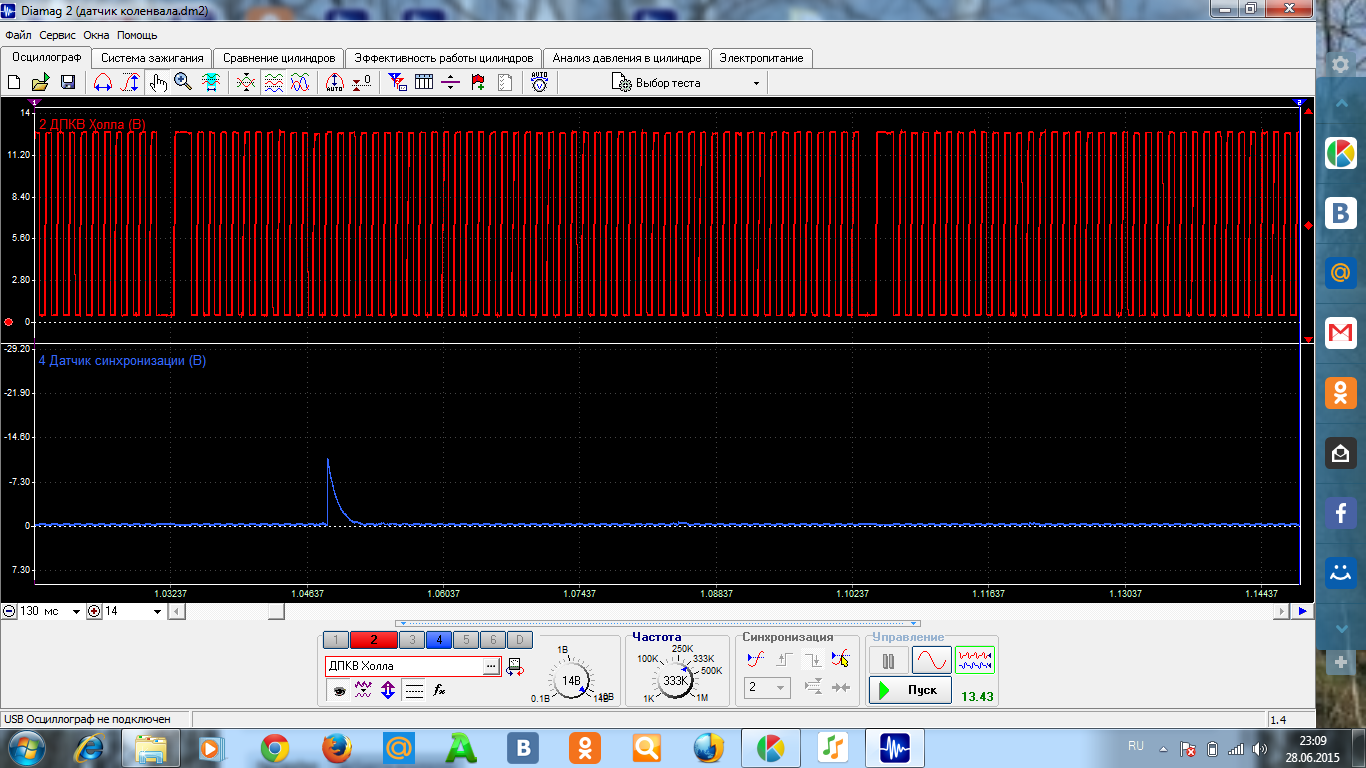The image size is (1366, 768).
Task: Click the AUTO scale waveform icon
Action: [334, 83]
